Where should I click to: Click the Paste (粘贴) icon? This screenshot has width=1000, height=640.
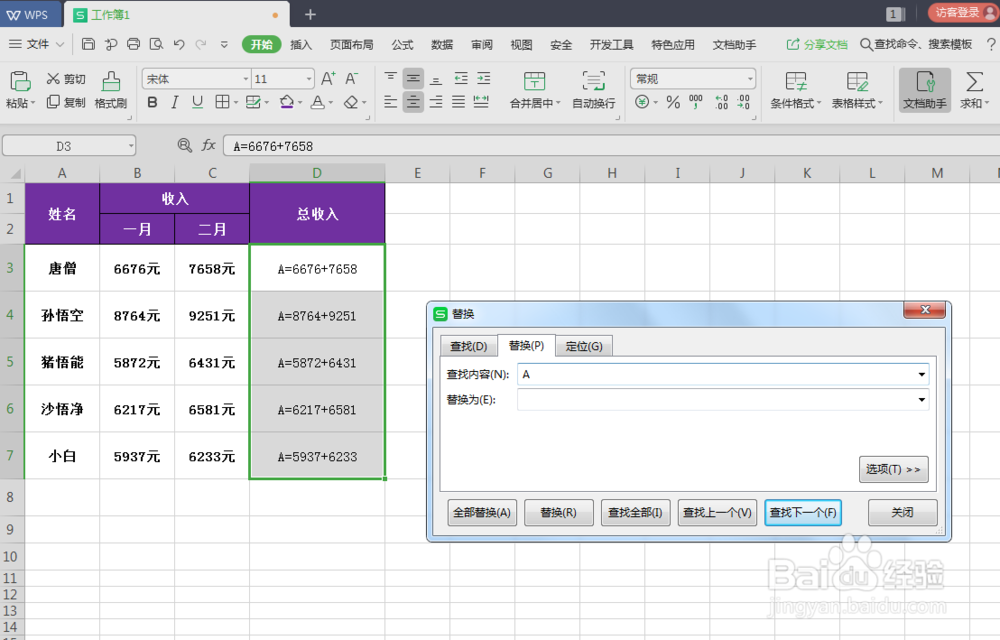tap(19, 82)
